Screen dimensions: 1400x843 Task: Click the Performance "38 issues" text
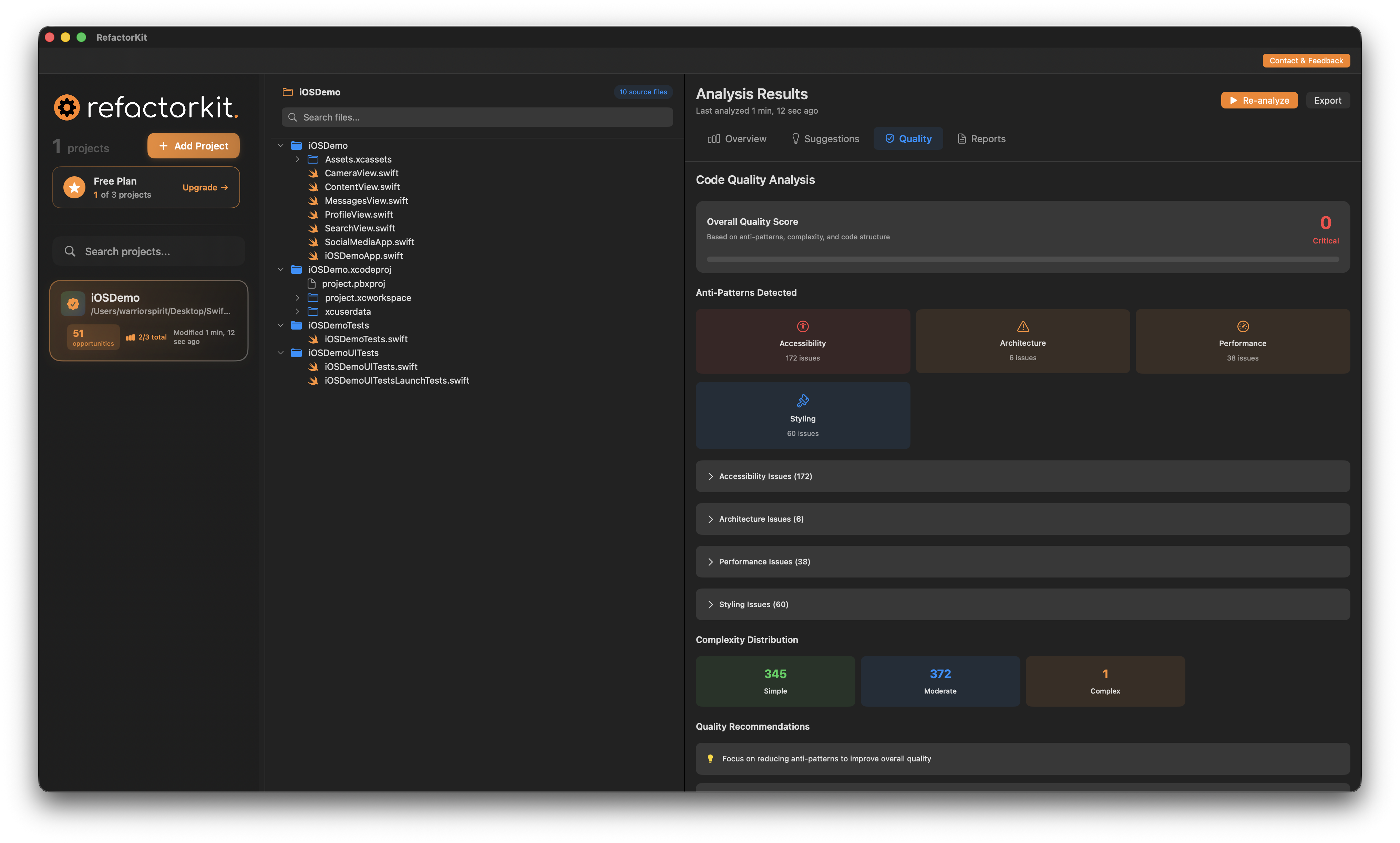click(1243, 358)
